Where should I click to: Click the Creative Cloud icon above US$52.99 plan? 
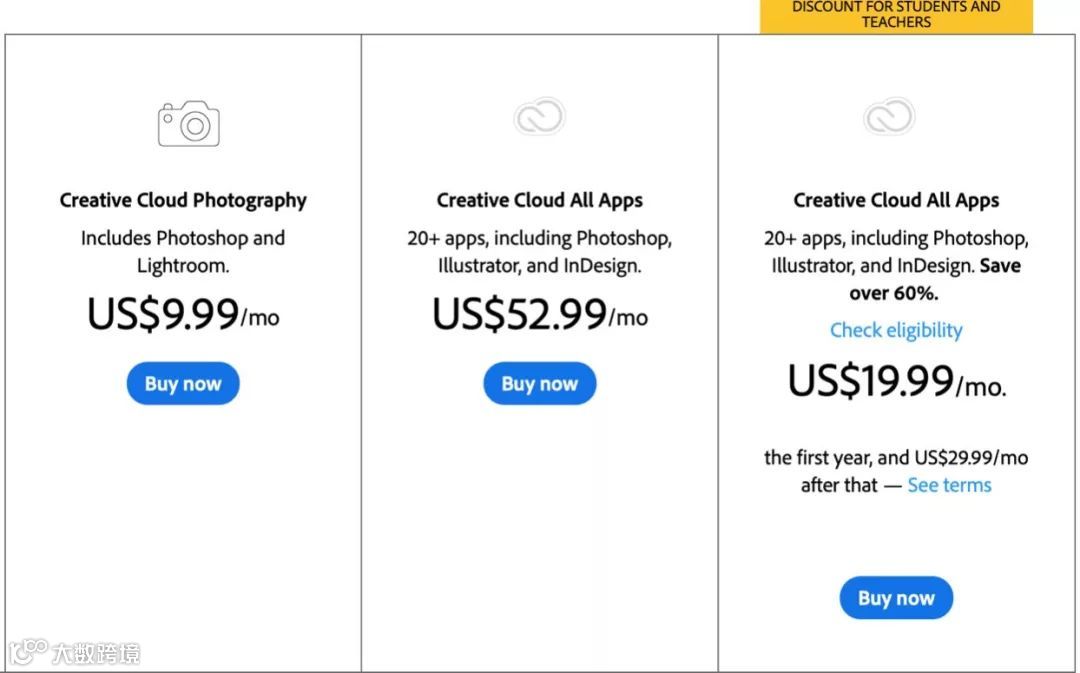(539, 117)
